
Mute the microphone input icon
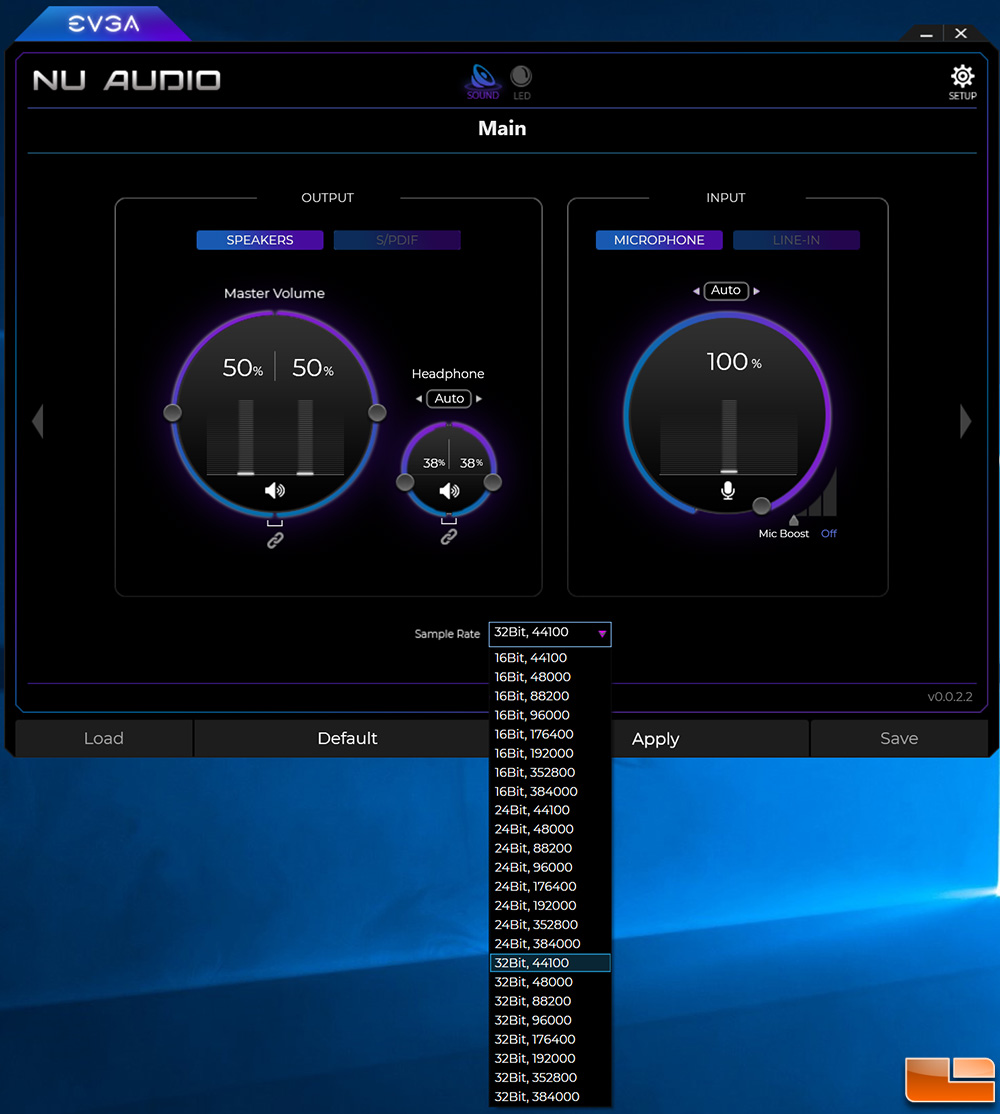click(728, 490)
